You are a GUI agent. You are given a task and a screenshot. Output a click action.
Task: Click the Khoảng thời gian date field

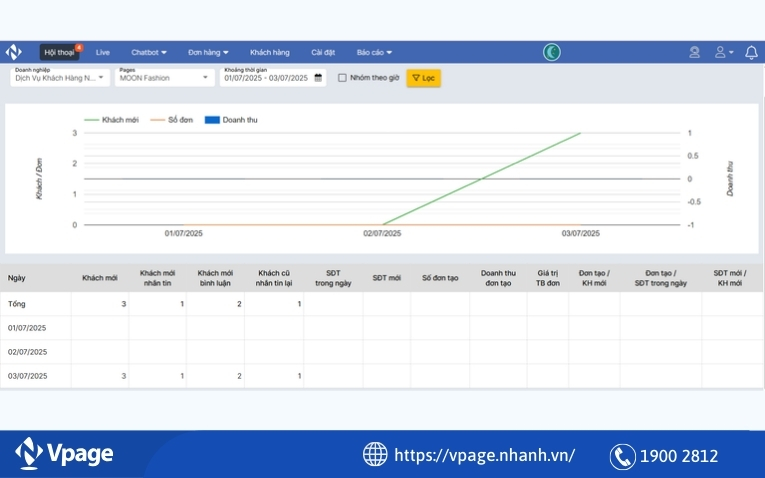266,78
